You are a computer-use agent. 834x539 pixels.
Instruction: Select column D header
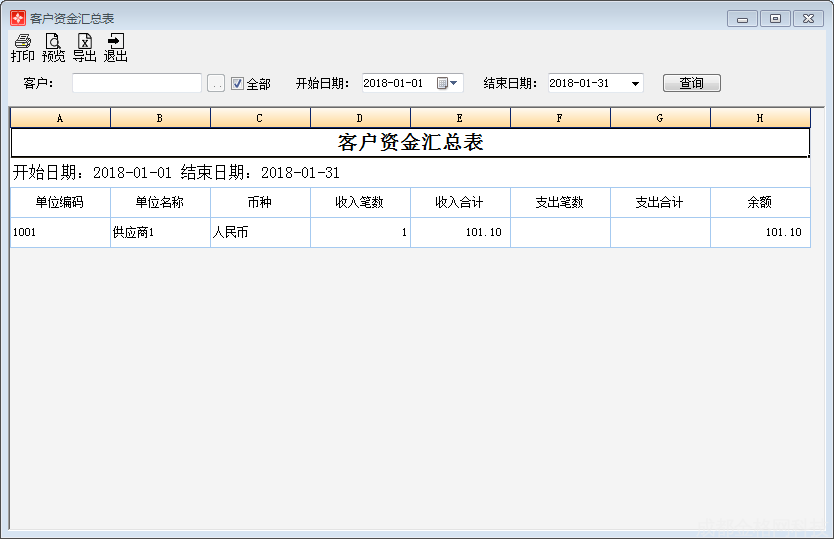(x=360, y=118)
